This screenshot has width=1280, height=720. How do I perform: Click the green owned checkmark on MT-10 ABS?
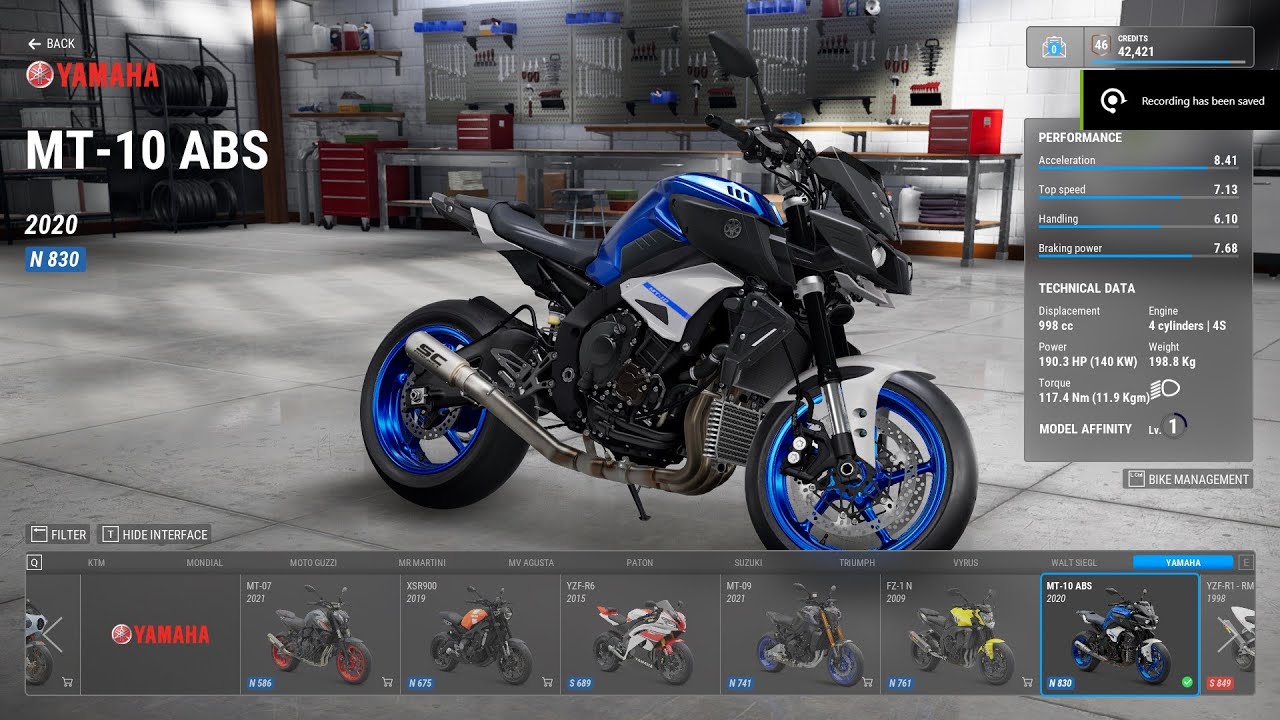pyautogui.click(x=1187, y=683)
